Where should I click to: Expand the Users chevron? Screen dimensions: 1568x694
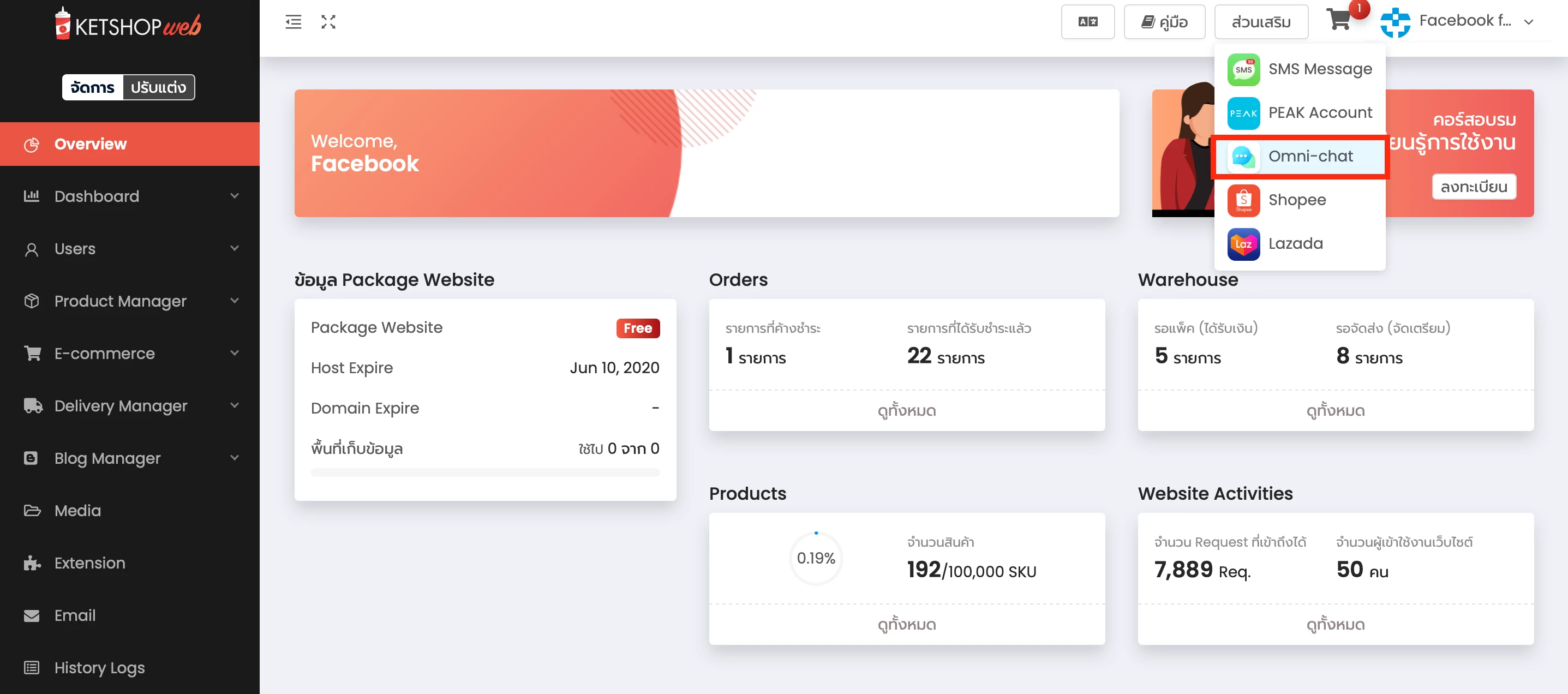pyautogui.click(x=235, y=248)
